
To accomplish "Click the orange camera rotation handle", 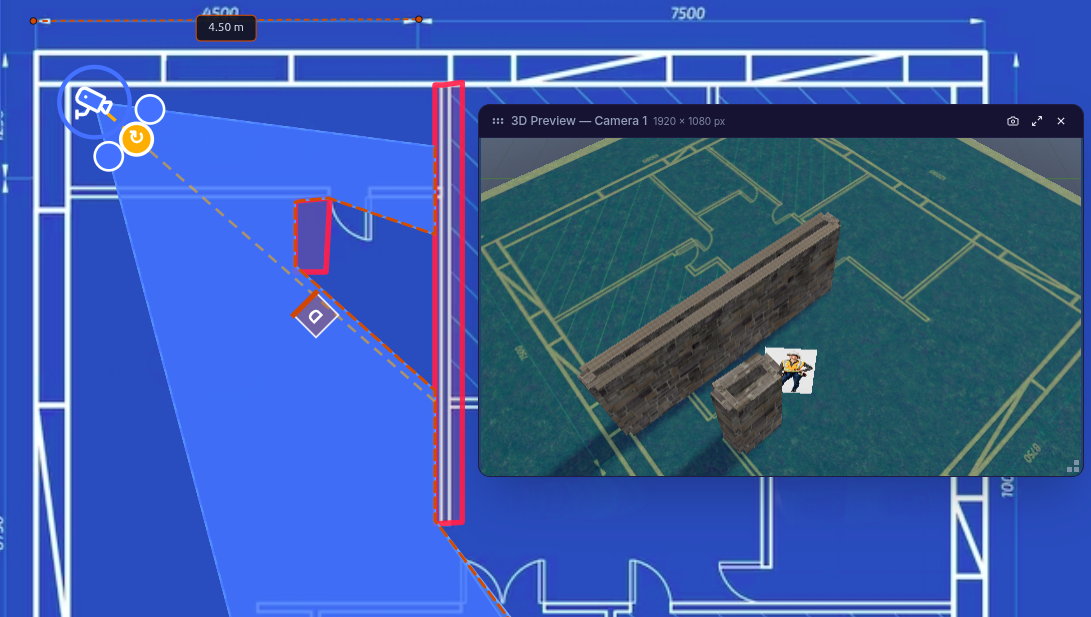I will (137, 138).
